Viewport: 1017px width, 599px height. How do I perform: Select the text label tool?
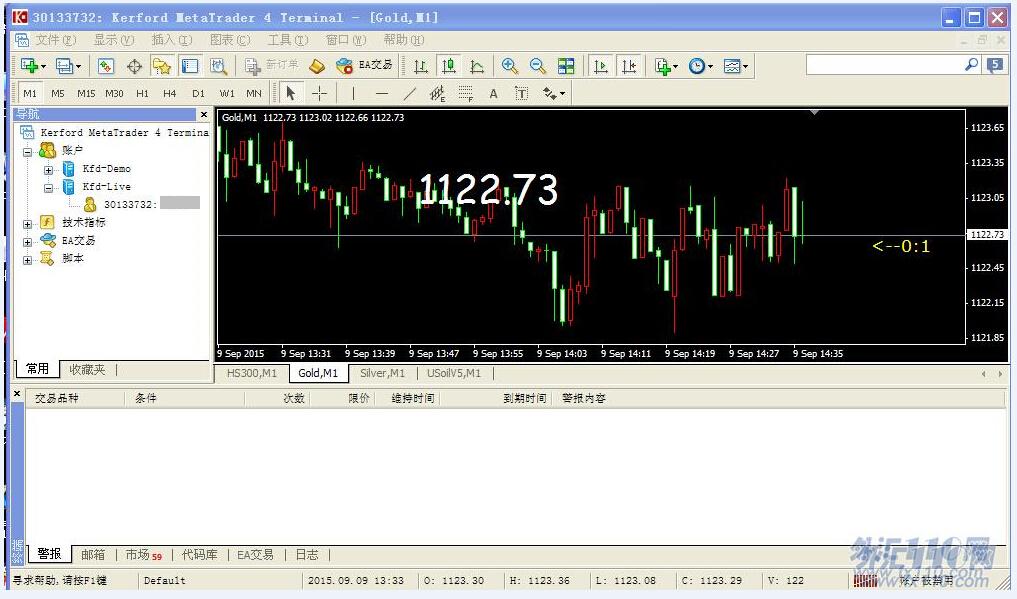pyautogui.click(x=521, y=93)
